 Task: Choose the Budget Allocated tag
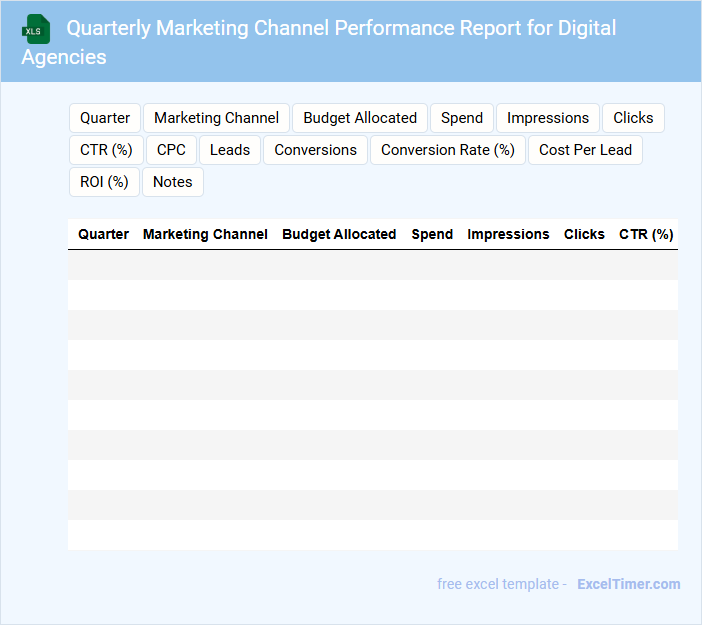[360, 118]
